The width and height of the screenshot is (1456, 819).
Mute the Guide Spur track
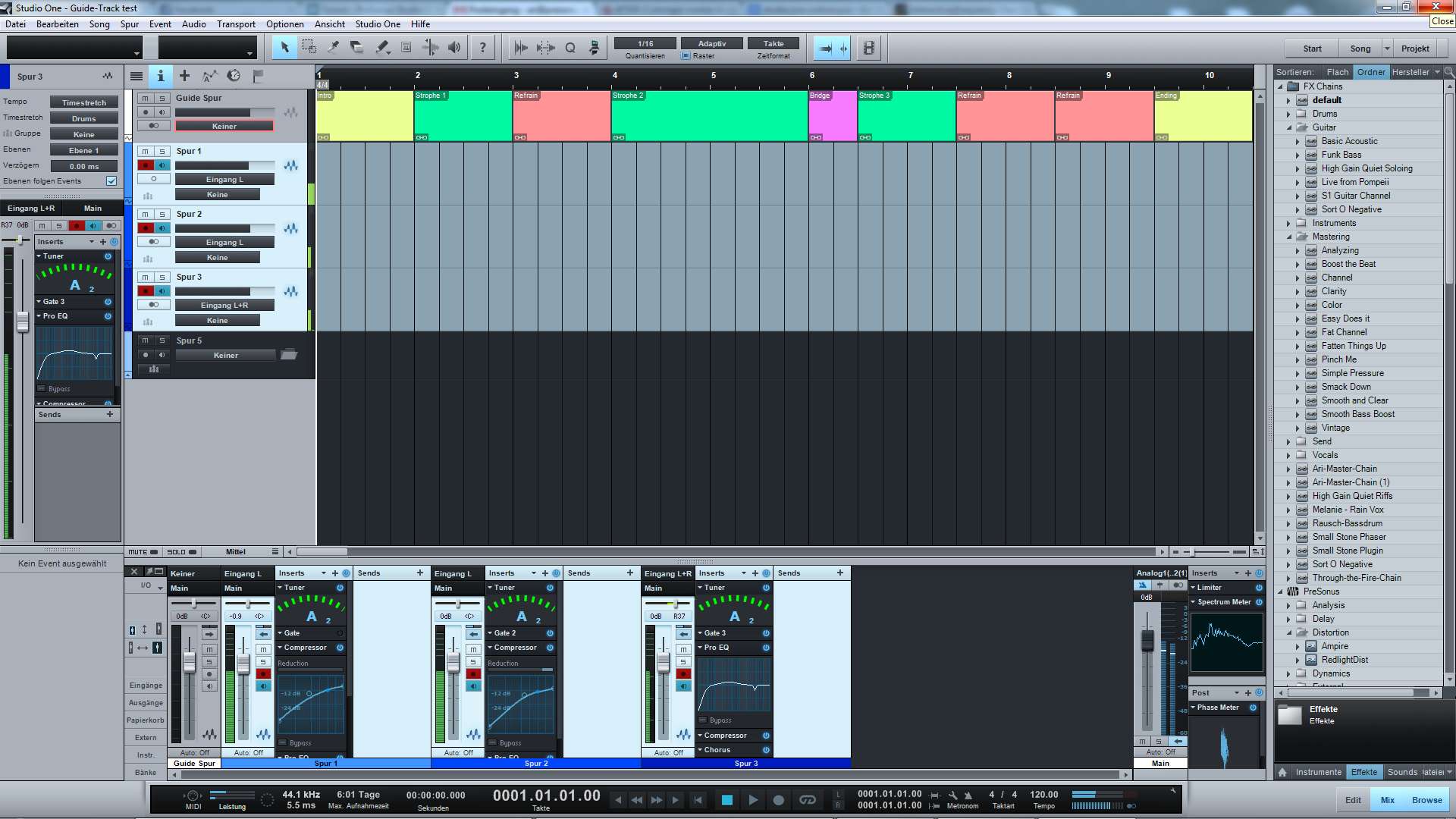click(x=145, y=99)
